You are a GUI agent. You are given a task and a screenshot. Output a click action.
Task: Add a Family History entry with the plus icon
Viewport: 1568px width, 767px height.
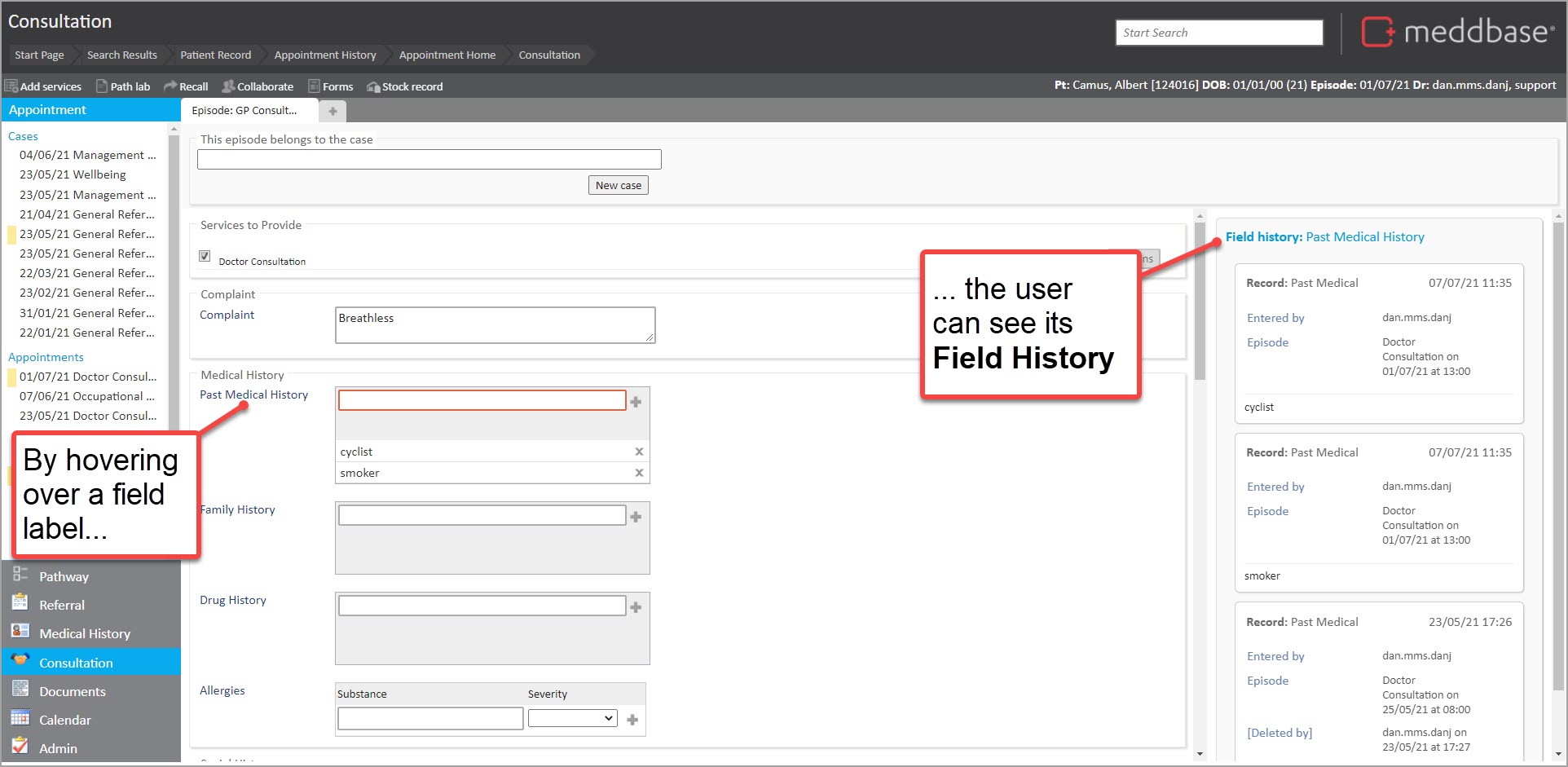(636, 517)
